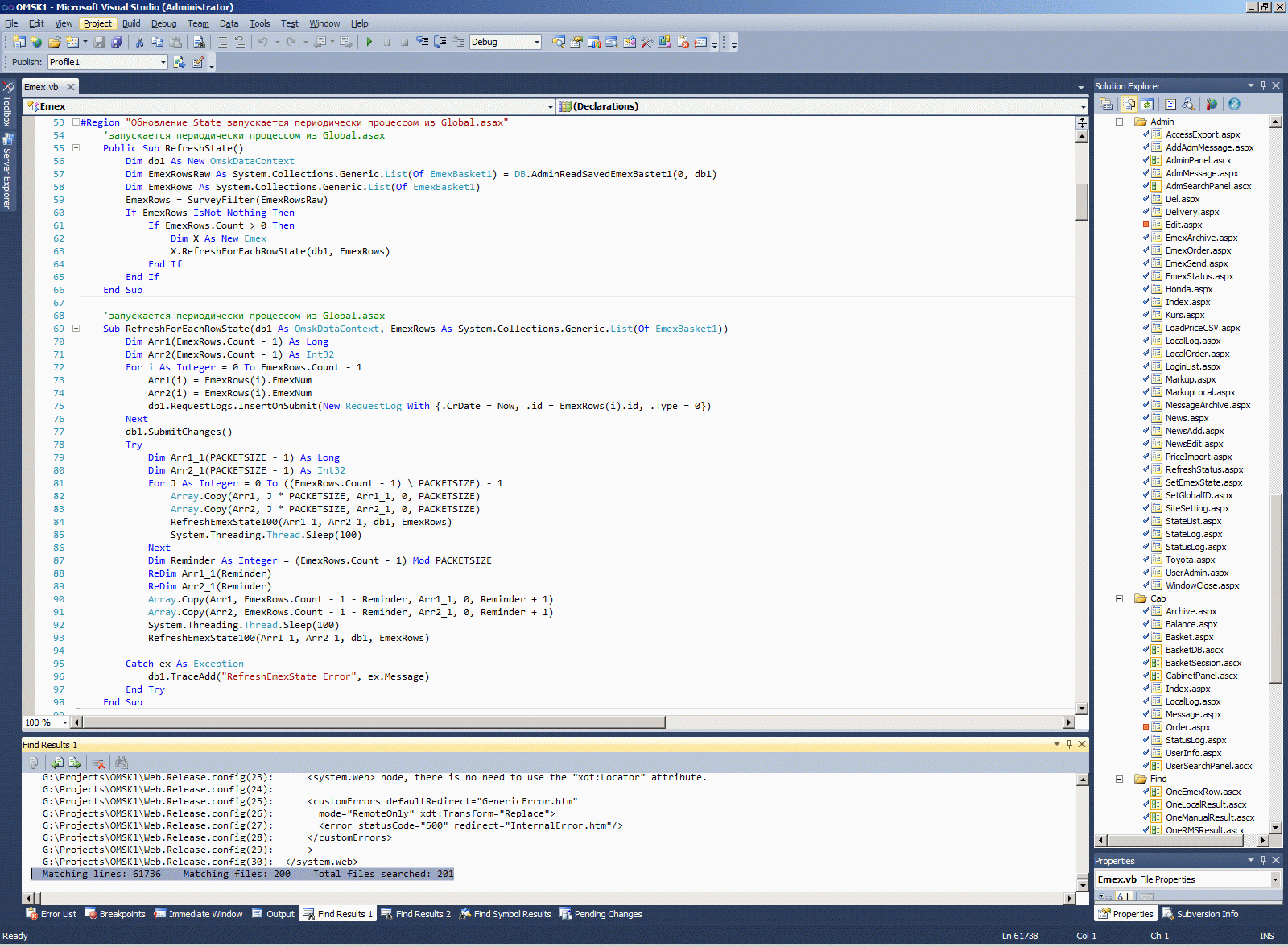Click the New Project toolbar icon

click(19, 42)
